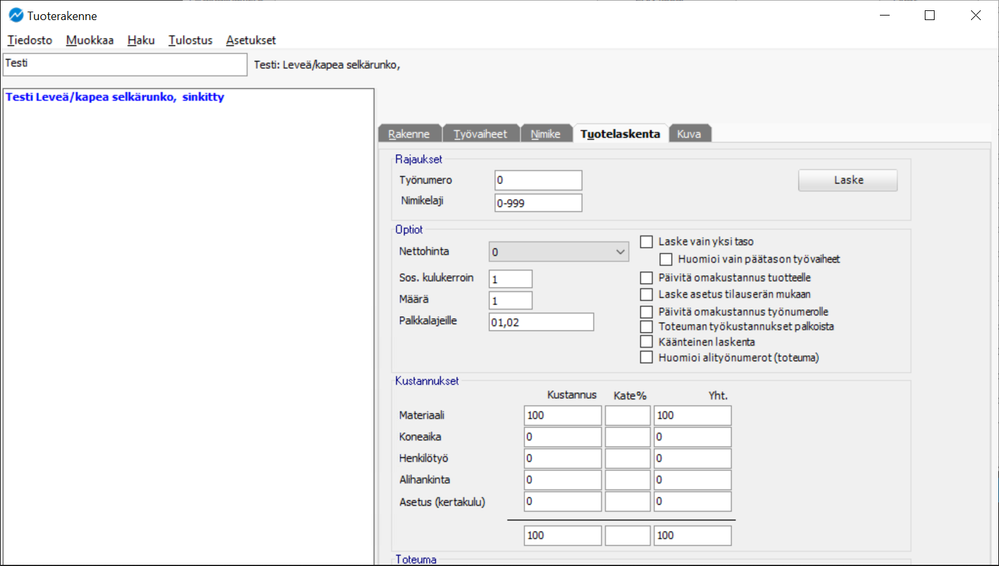Close the Tuoterakenne window
The image size is (999, 566).
pos(975,15)
